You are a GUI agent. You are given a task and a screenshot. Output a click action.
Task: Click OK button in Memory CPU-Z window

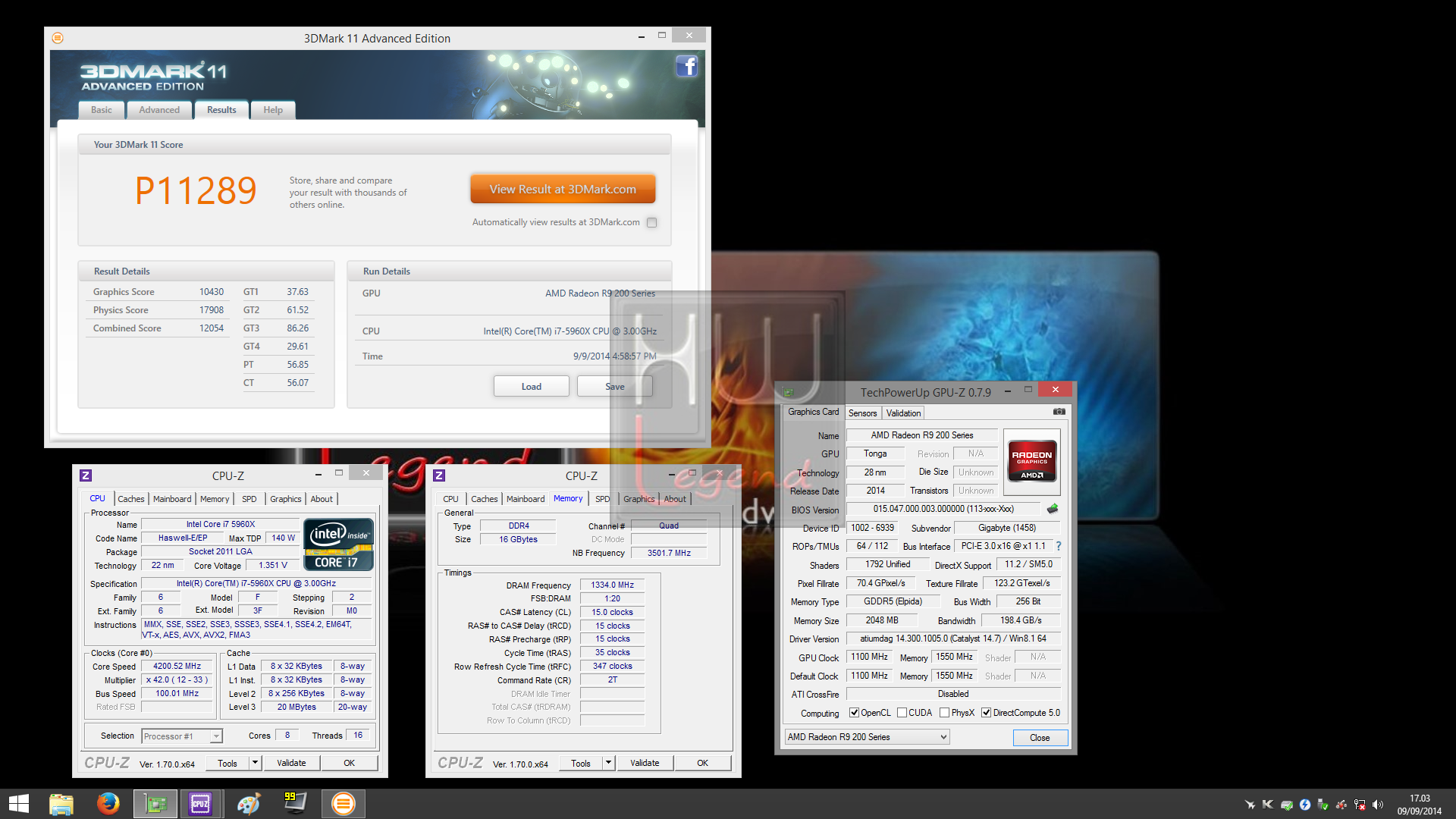702,763
